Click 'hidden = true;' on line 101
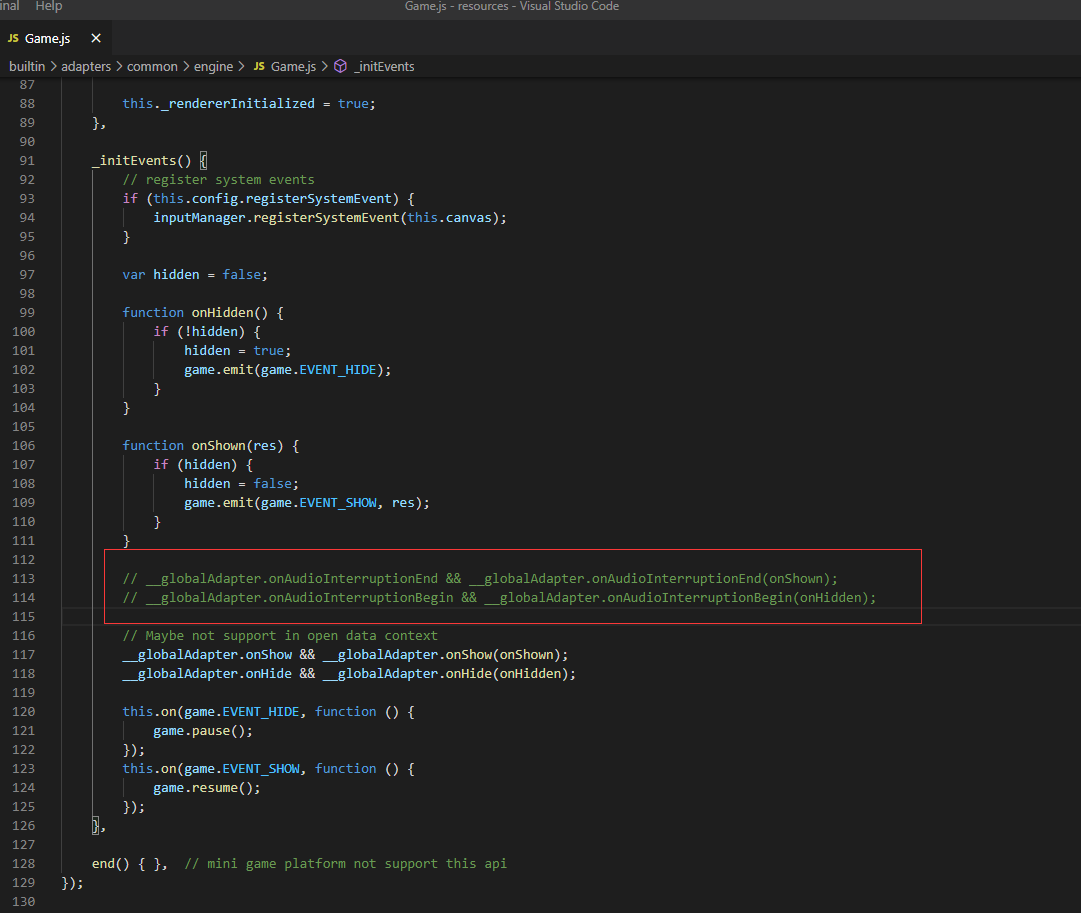 (x=237, y=350)
